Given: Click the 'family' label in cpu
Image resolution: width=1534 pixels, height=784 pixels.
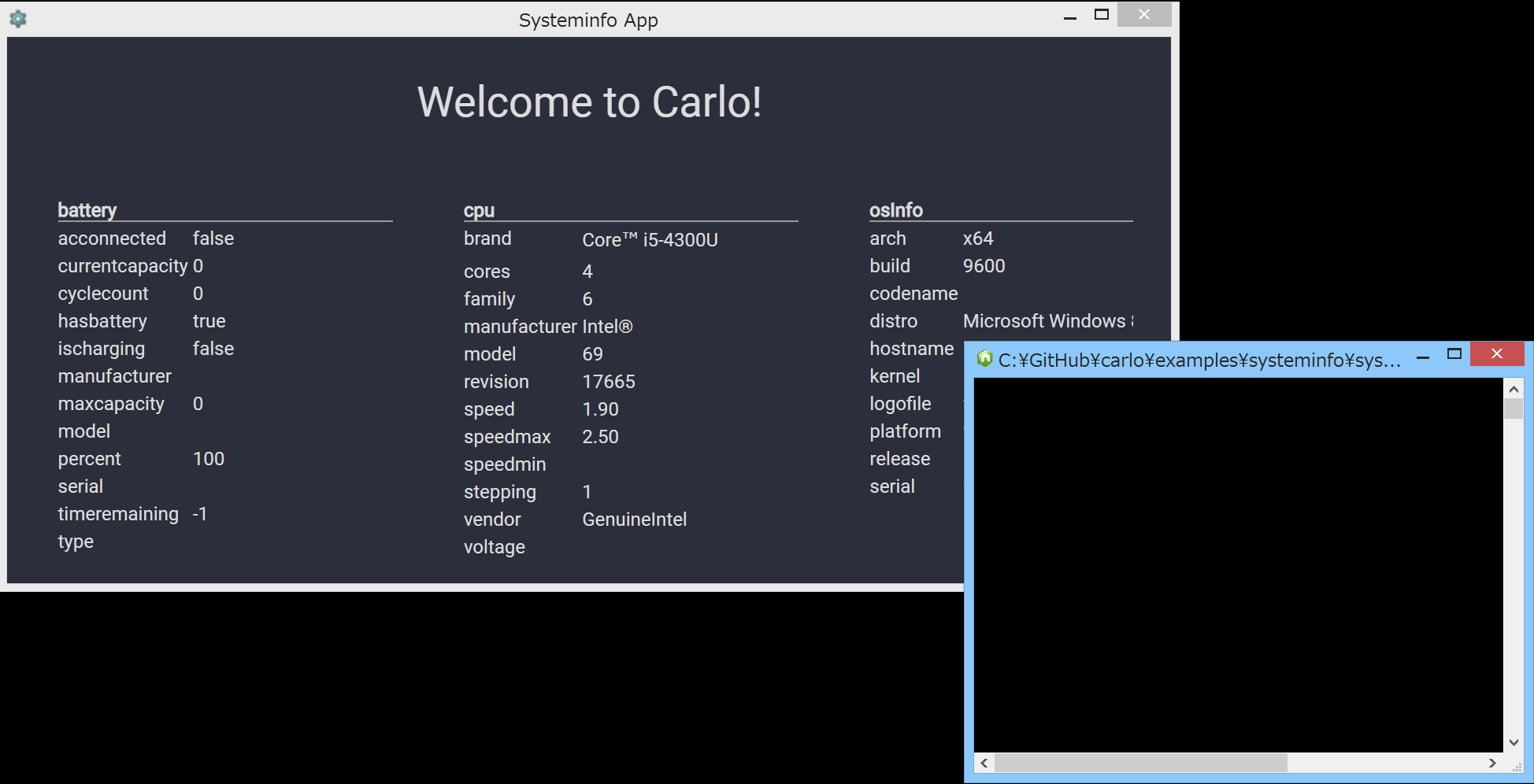Looking at the screenshot, I should pos(489,299).
